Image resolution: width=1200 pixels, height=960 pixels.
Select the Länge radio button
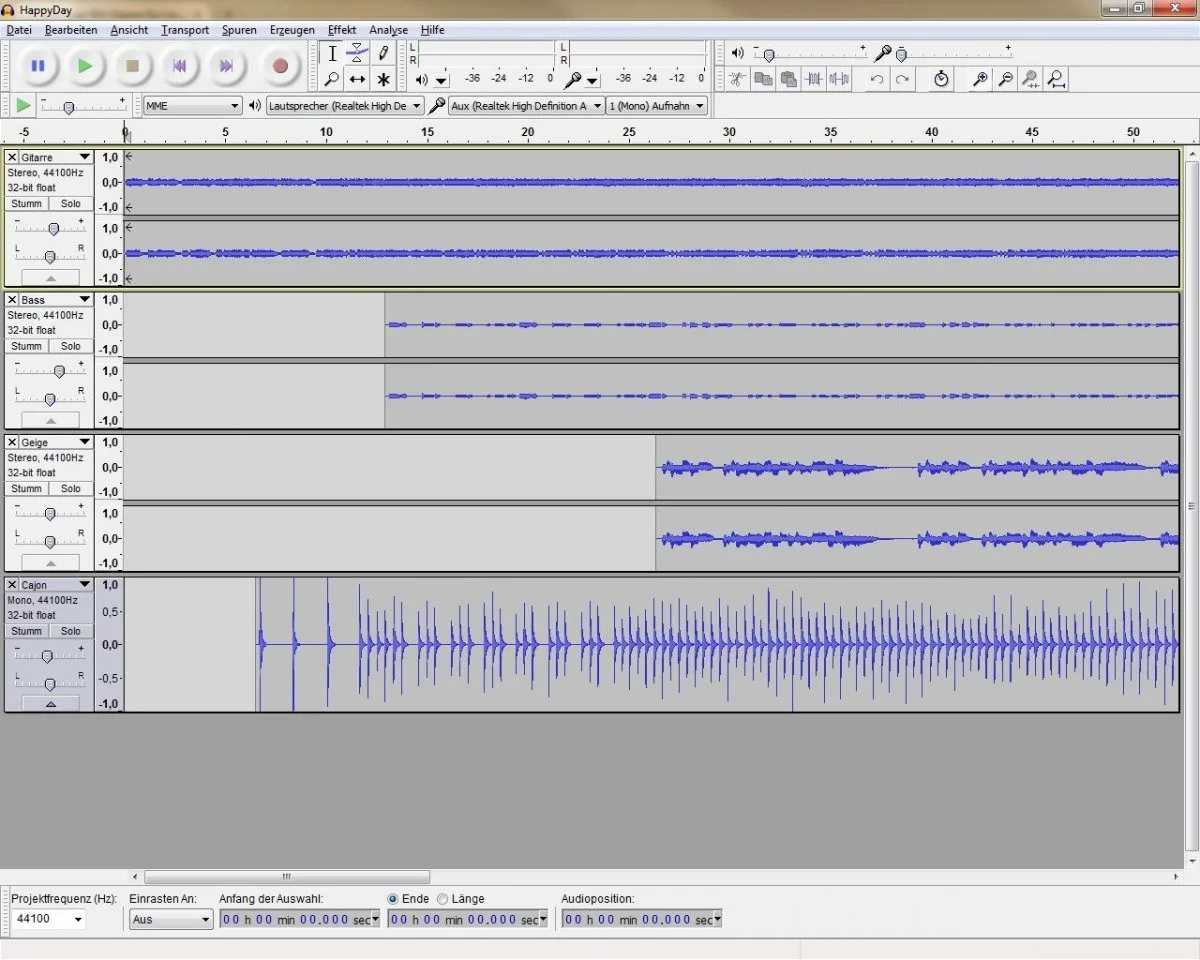pyautogui.click(x=443, y=899)
